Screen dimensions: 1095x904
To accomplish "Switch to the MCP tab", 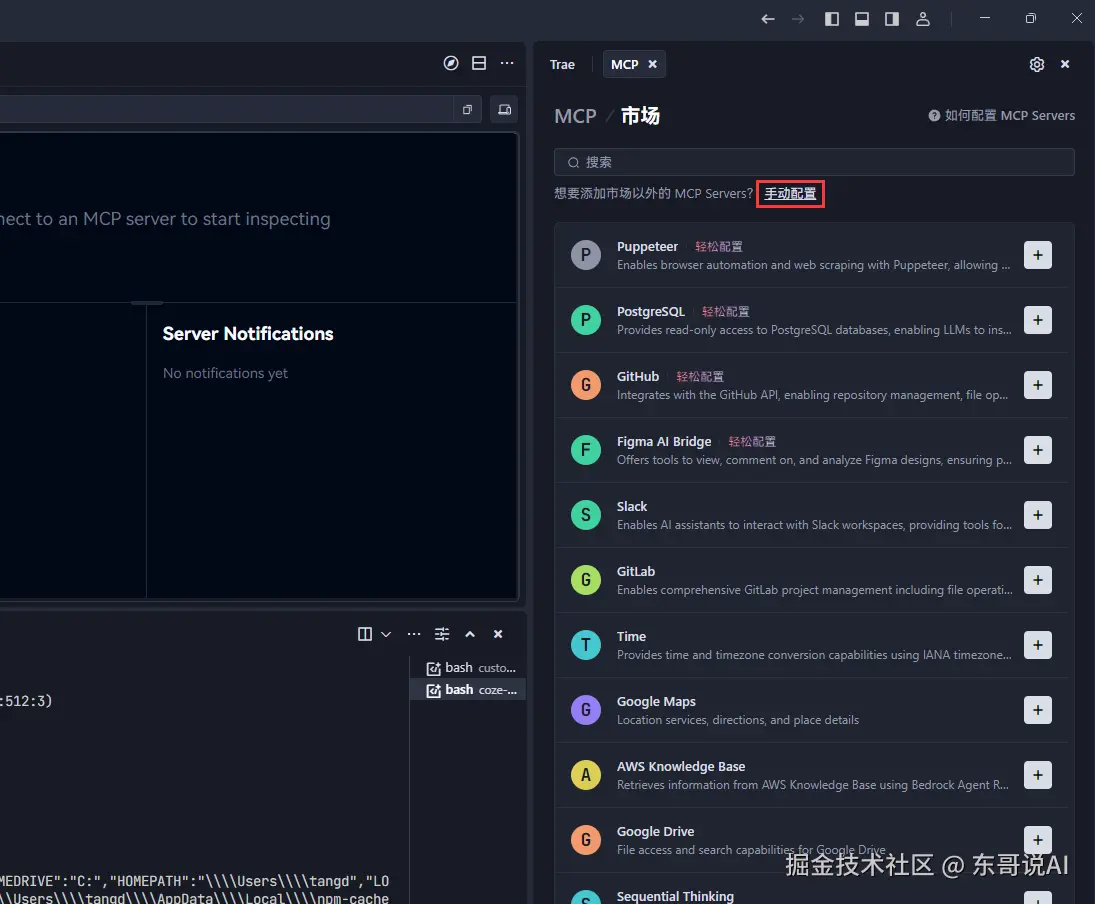I will pos(624,64).
